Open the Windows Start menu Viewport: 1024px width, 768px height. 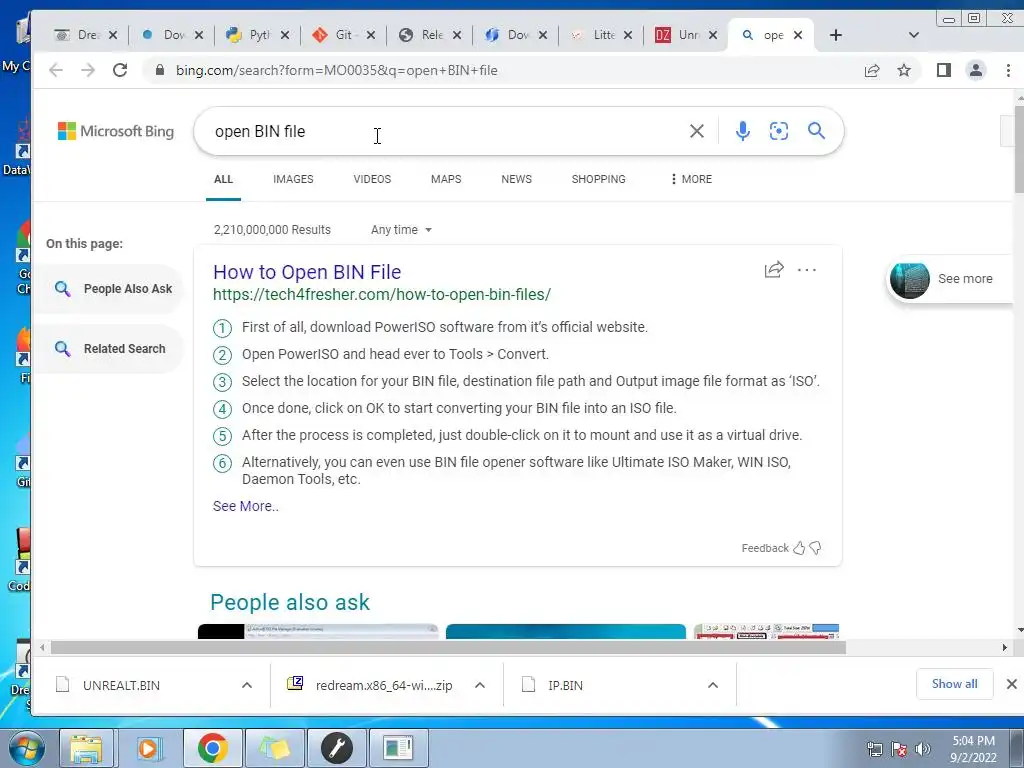pos(27,748)
